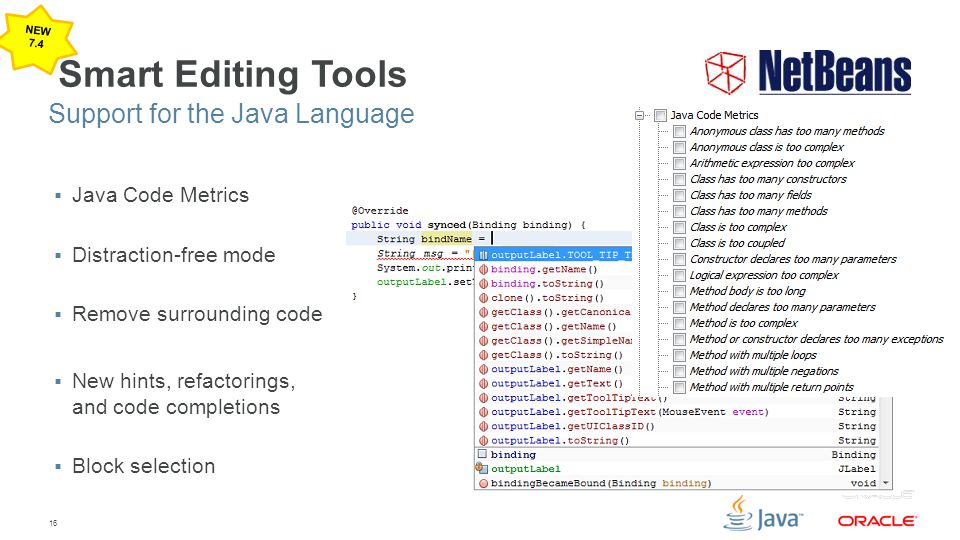Toggle 'Method with multiple return points' checkbox
Viewport: 960px width, 540px height.
pyautogui.click(x=679, y=387)
